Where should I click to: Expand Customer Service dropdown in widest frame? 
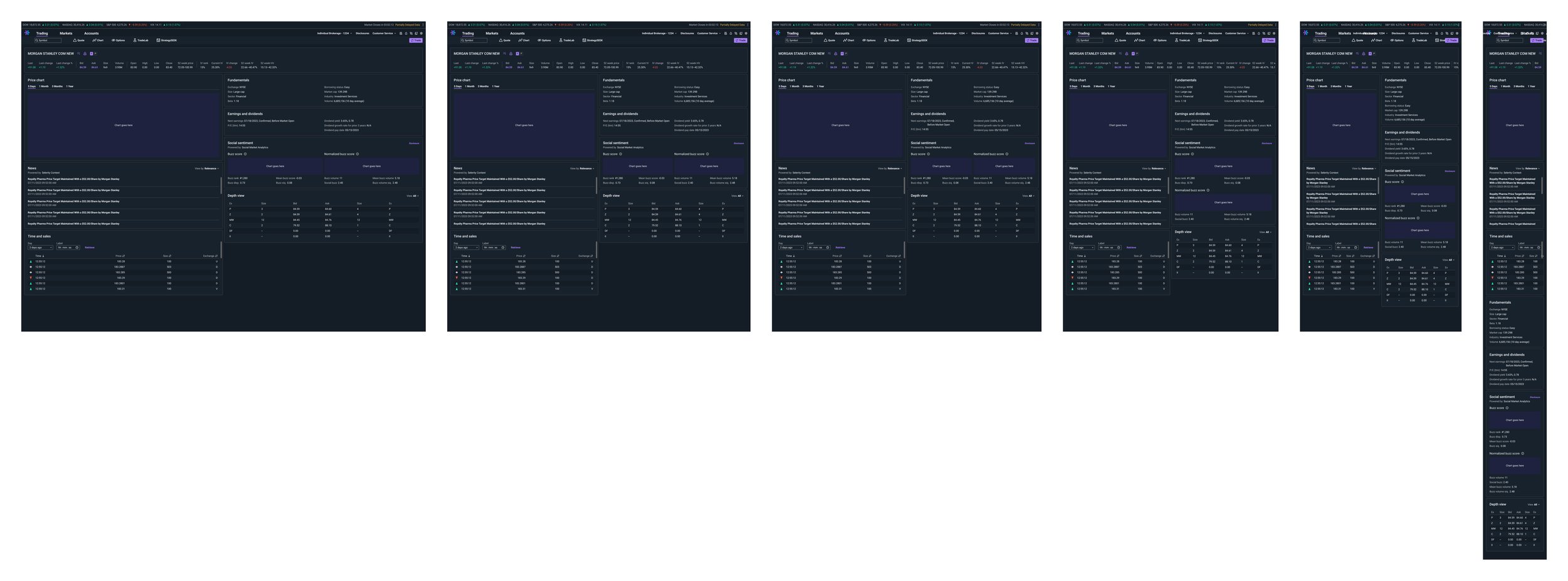(384, 33)
